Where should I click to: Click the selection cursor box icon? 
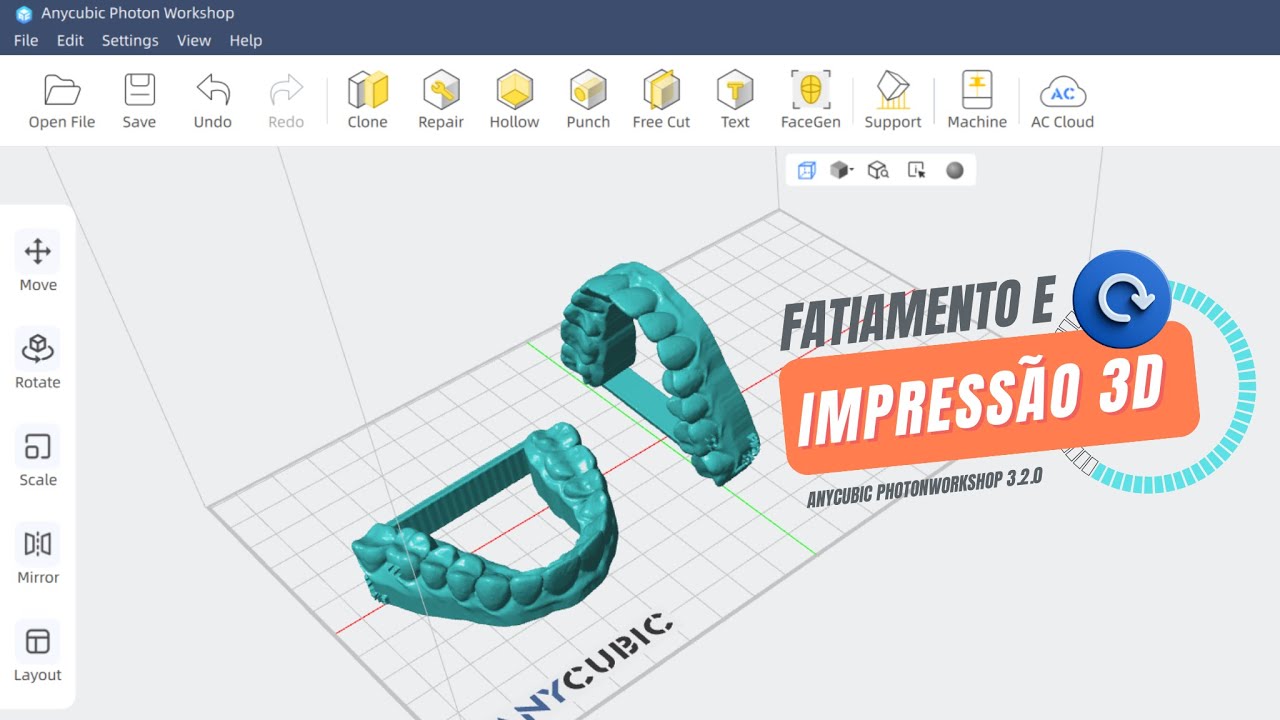916,170
